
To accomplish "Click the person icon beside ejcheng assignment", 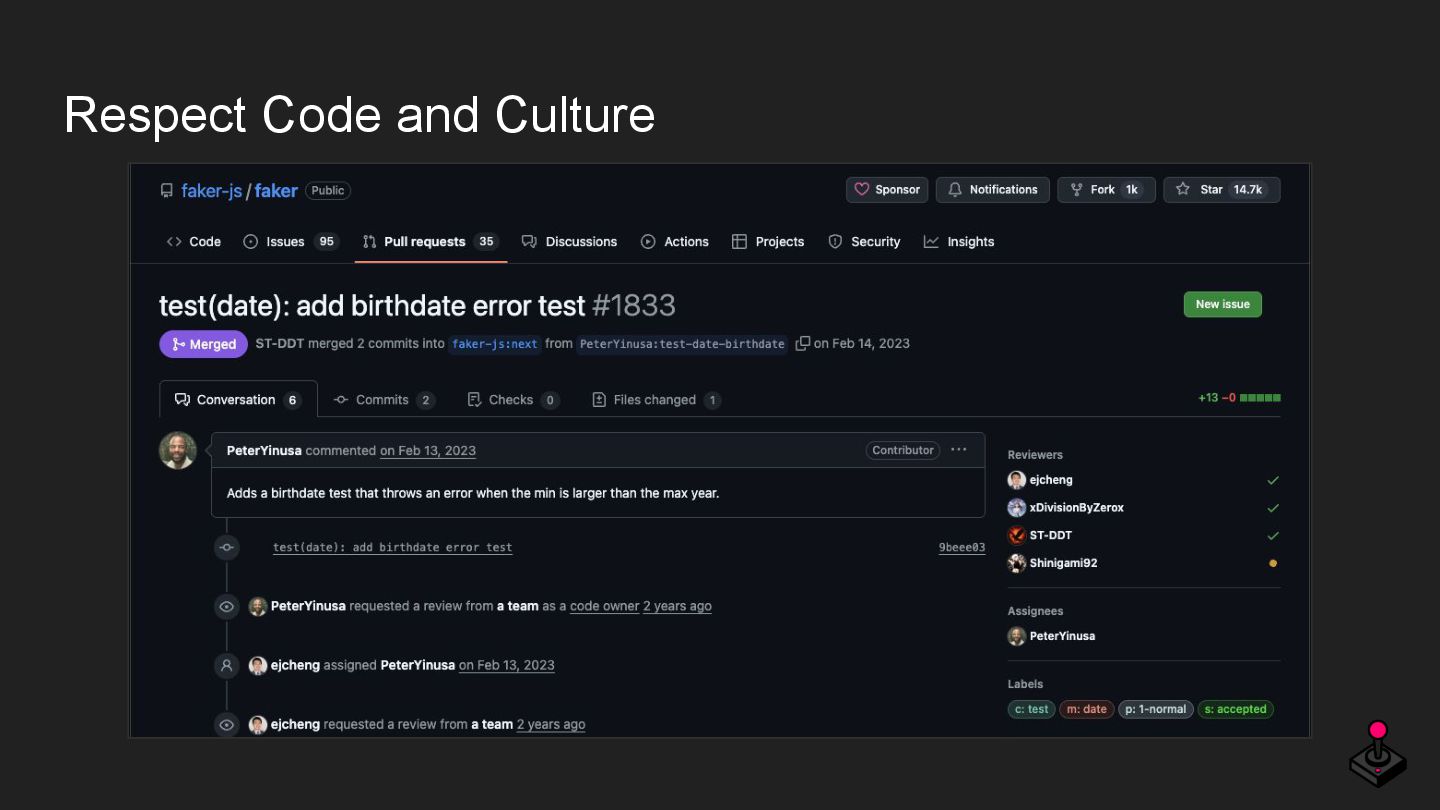I will [x=227, y=665].
